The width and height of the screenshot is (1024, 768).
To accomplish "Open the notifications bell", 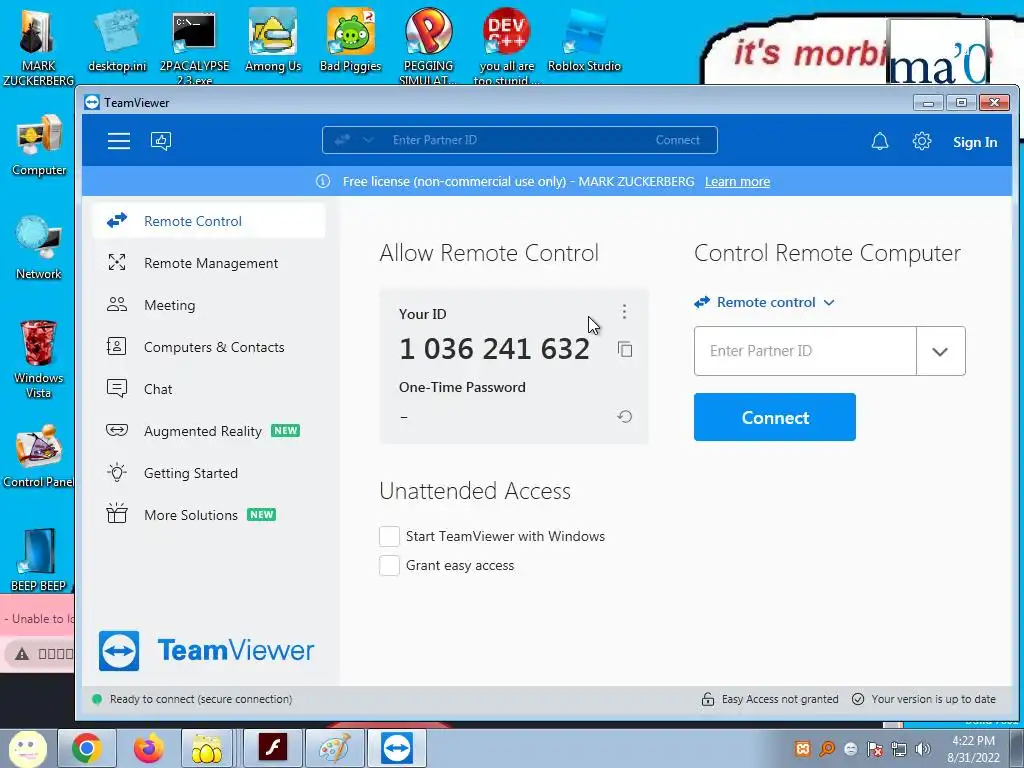I will pyautogui.click(x=880, y=141).
